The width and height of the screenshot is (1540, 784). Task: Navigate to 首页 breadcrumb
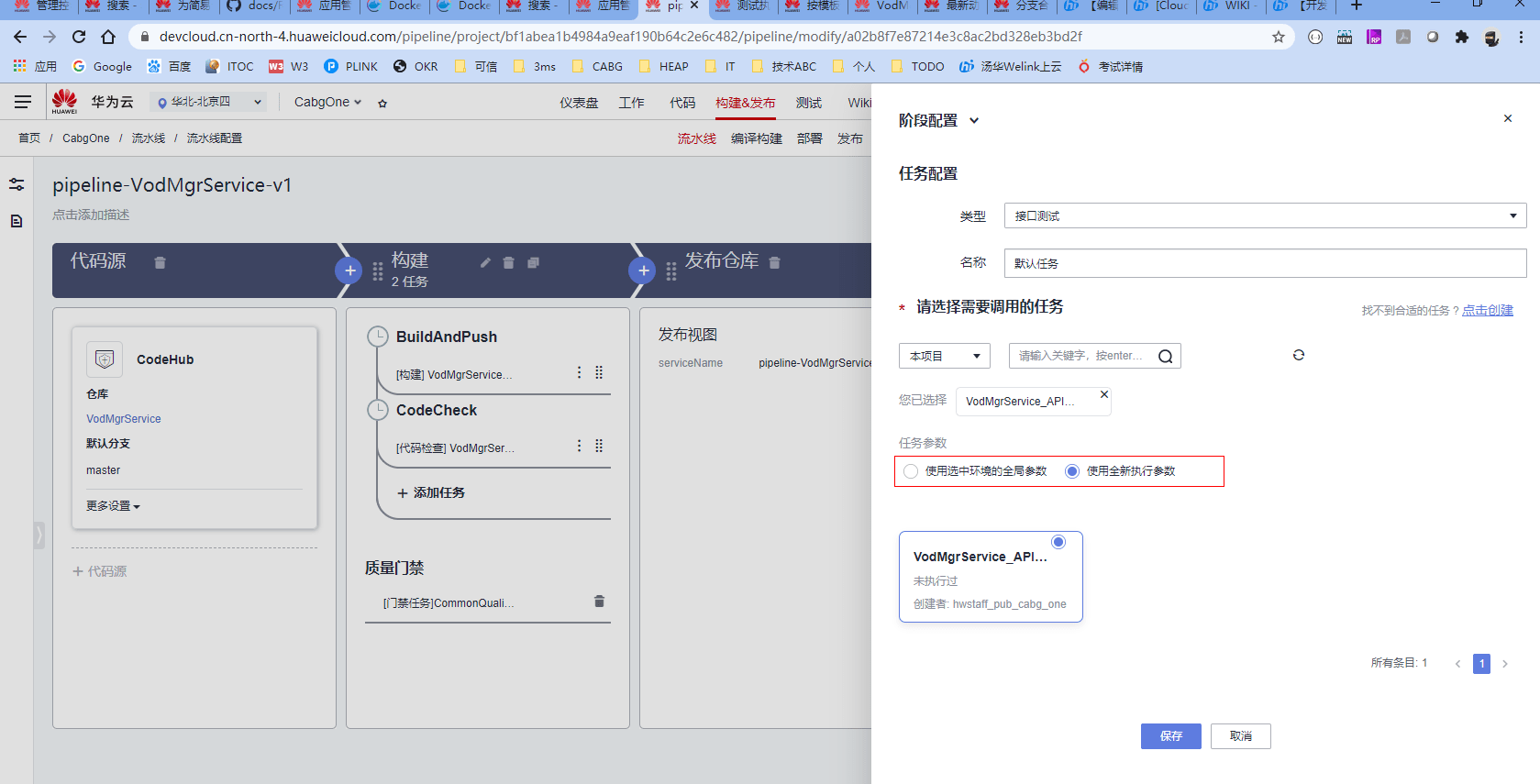(x=29, y=138)
